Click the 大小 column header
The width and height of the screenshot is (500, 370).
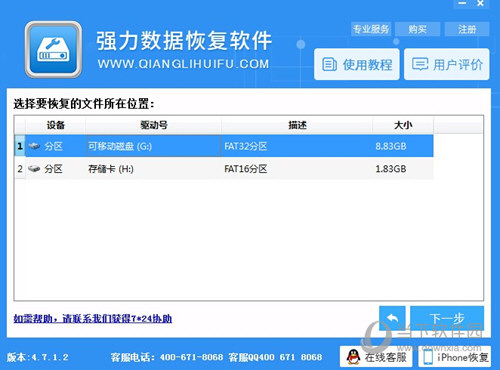(403, 125)
